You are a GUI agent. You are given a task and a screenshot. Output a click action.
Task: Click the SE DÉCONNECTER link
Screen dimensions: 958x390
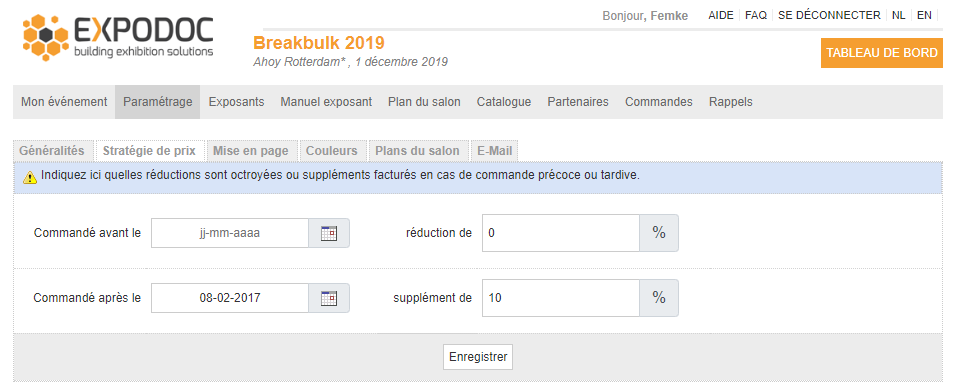(829, 15)
